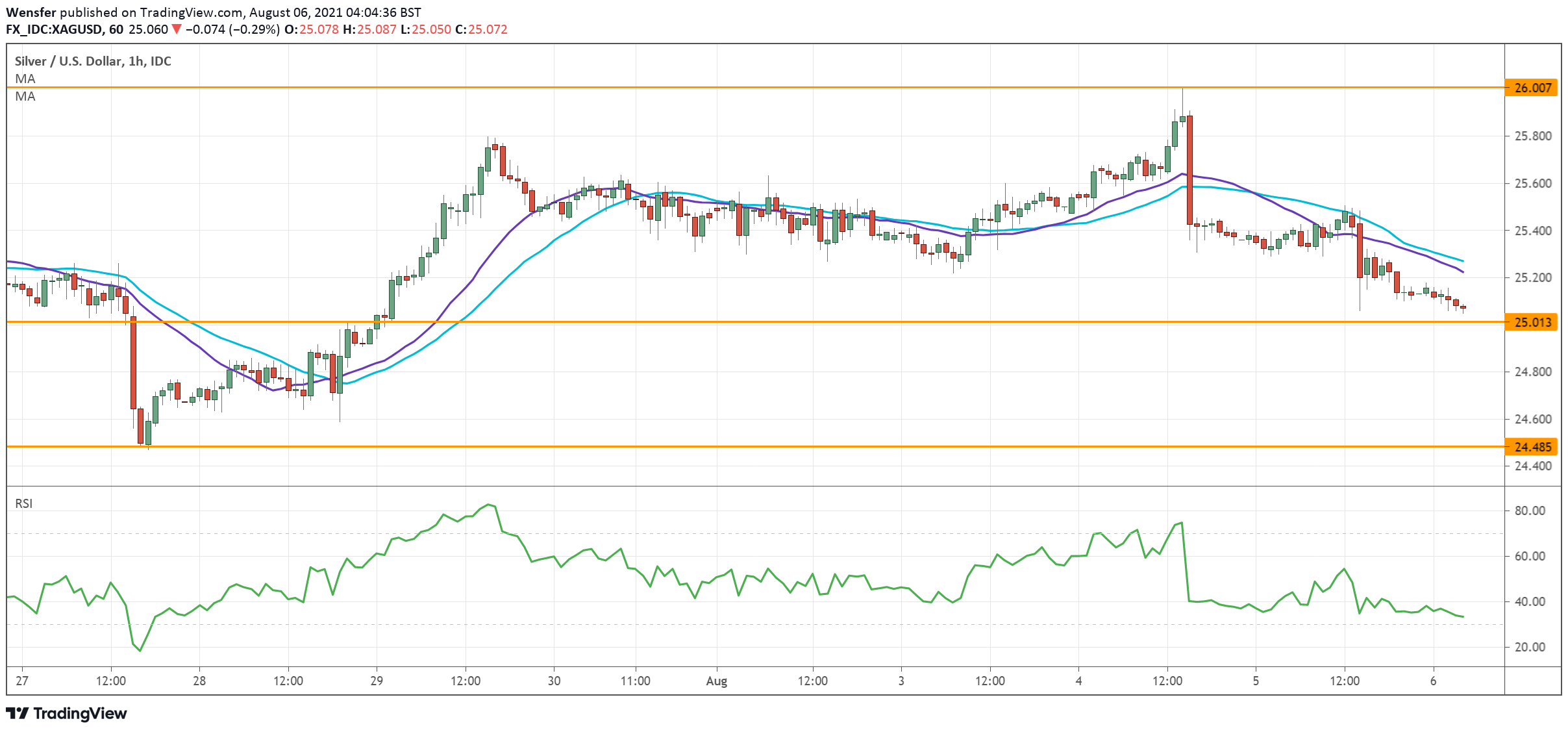Click the Aug date marker on time axis

point(716,681)
